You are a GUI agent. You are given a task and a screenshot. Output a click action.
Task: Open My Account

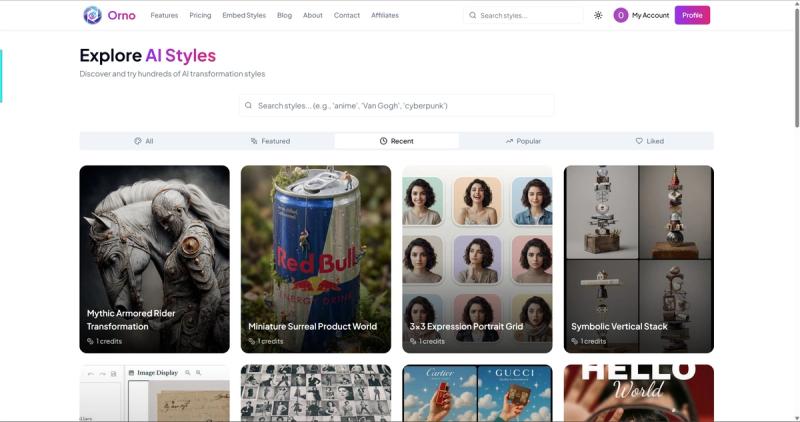[651, 15]
